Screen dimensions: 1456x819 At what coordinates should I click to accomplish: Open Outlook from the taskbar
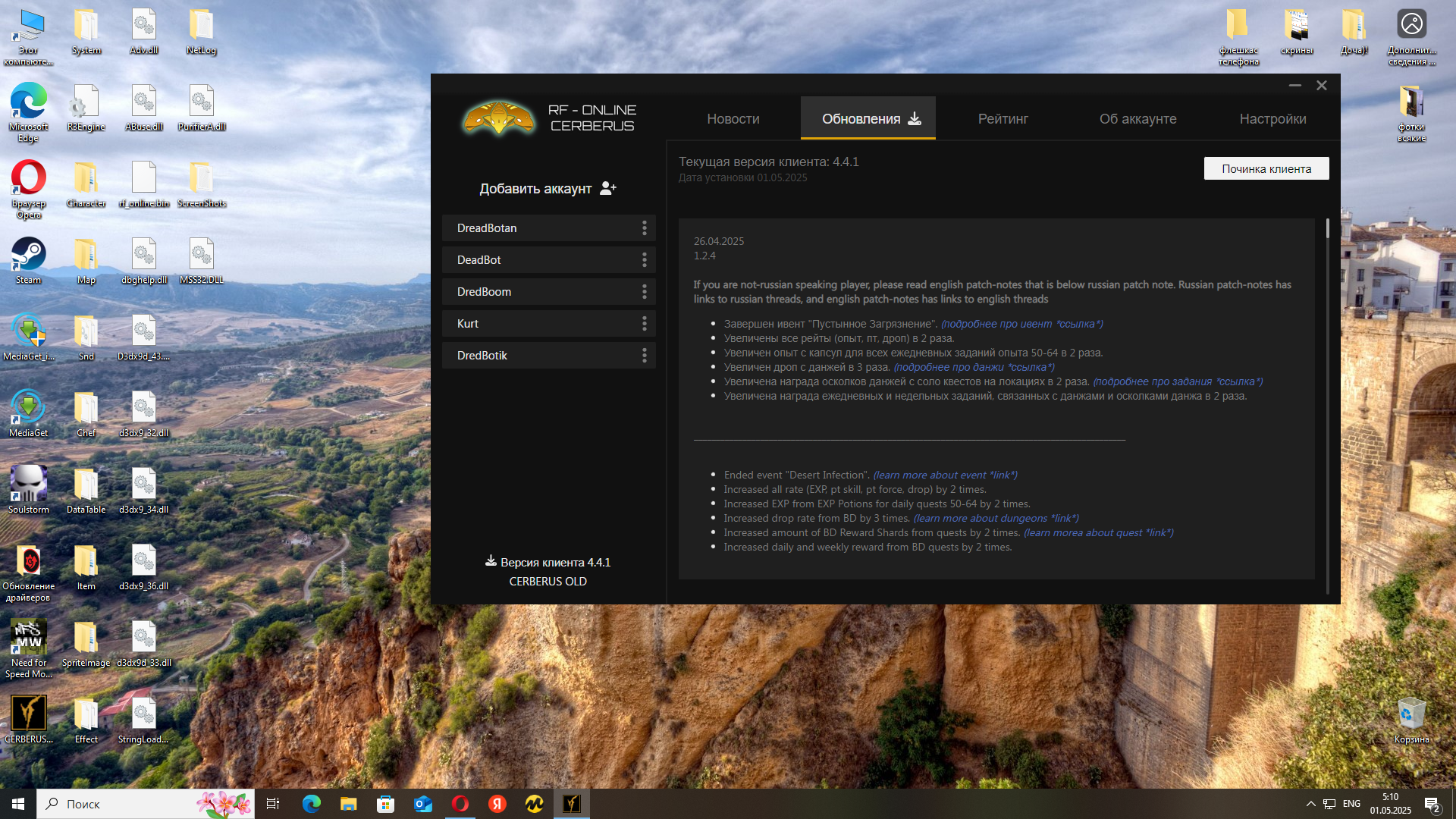coord(422,804)
